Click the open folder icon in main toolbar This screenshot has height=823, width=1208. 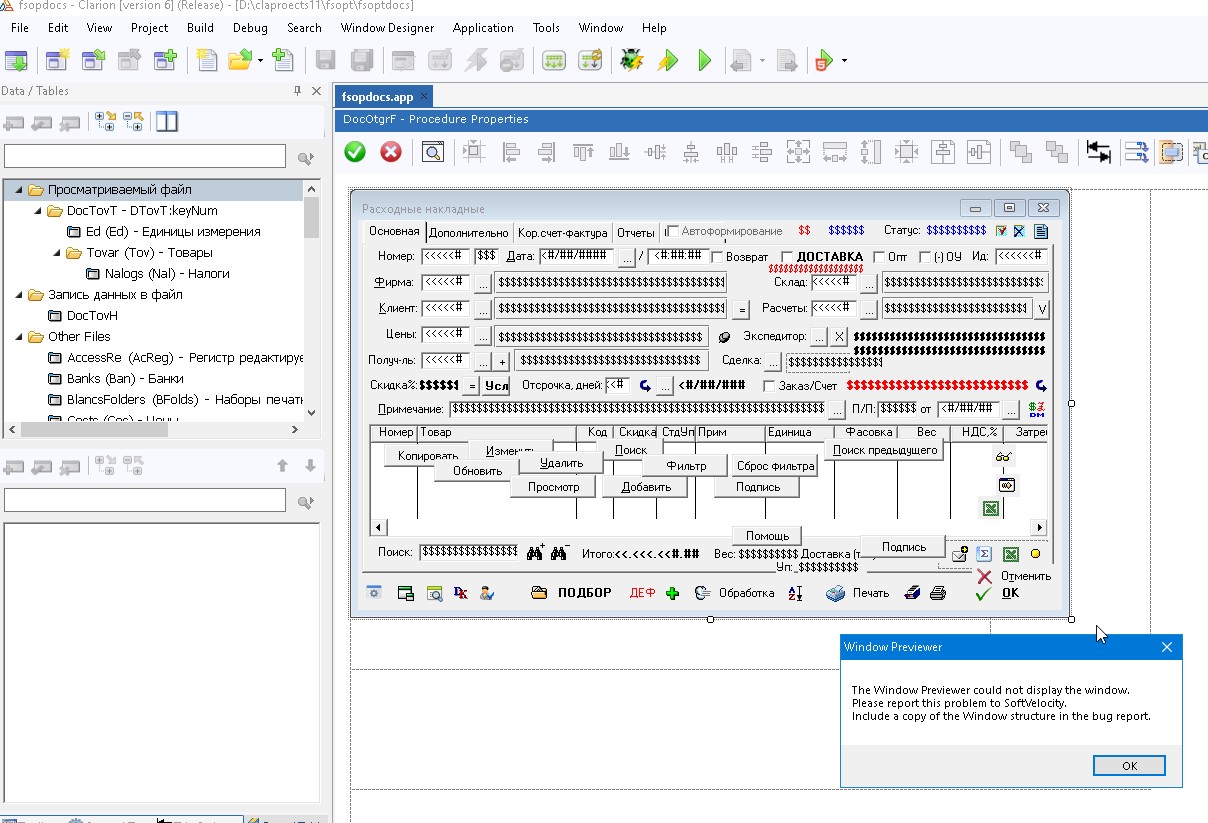pyautogui.click(x=239, y=61)
